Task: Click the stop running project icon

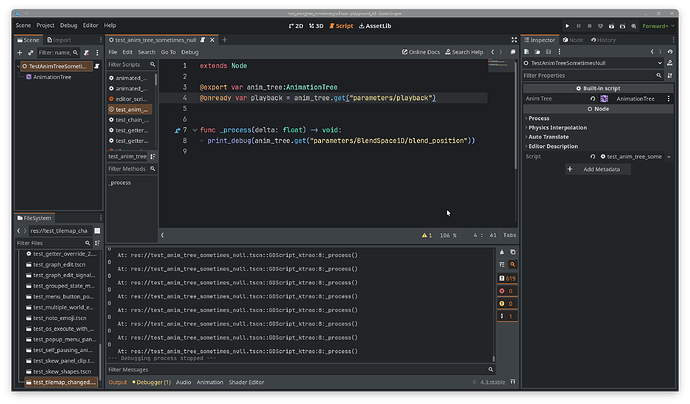Action: tap(590, 26)
